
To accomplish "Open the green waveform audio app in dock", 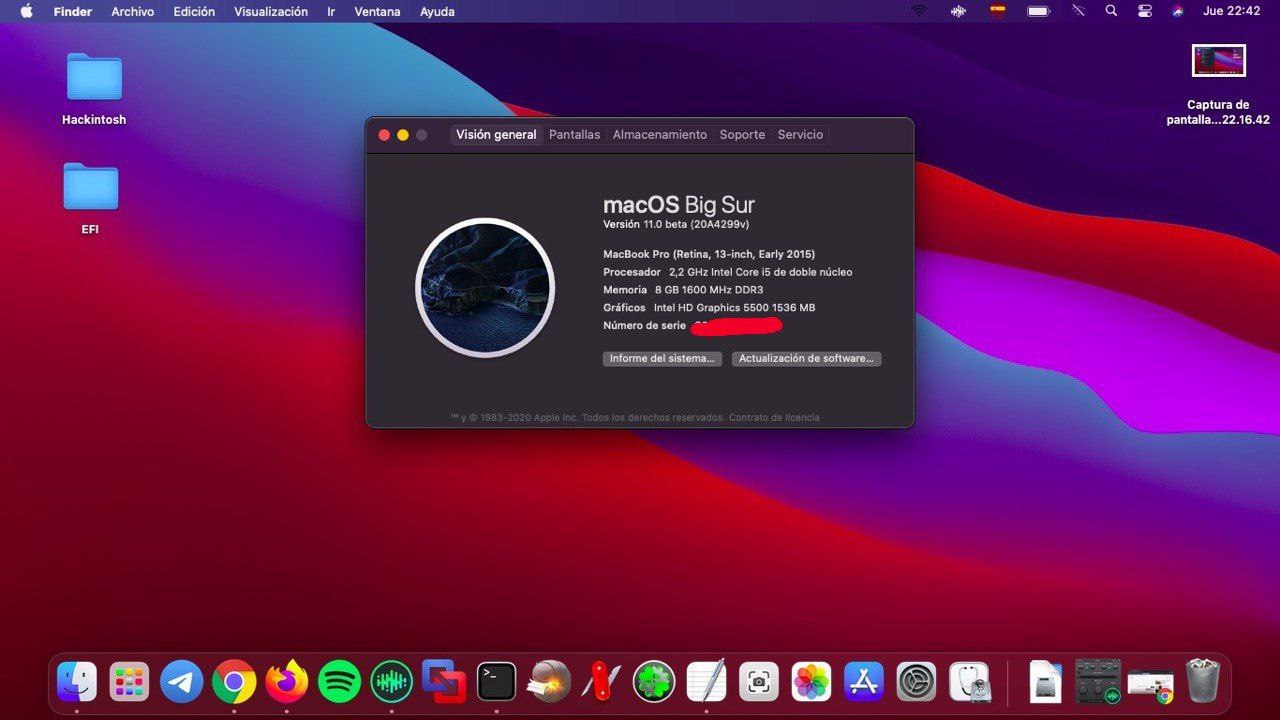I will 391,682.
